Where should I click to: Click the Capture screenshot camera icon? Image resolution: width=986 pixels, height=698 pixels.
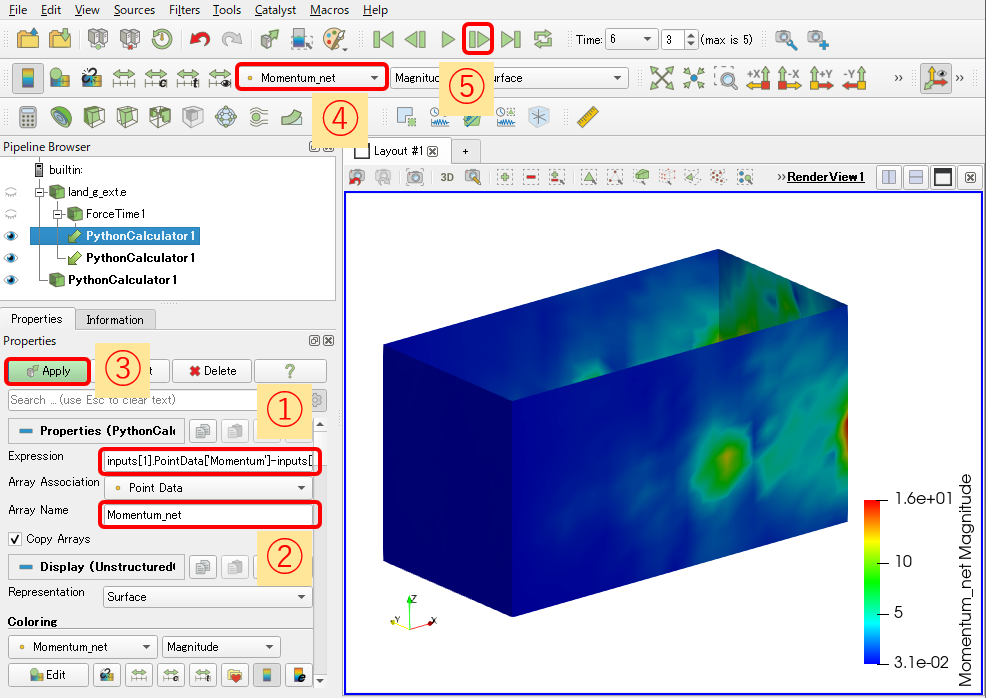(x=415, y=177)
